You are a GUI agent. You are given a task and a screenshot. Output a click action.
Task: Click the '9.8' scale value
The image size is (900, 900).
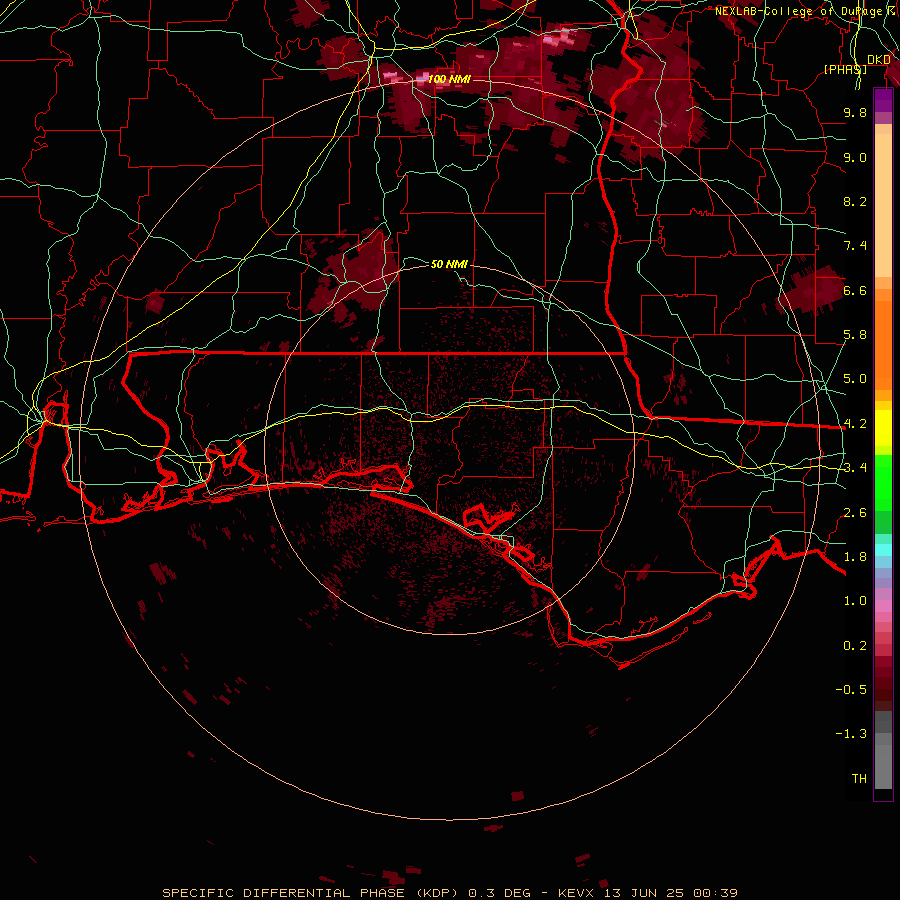(x=855, y=112)
